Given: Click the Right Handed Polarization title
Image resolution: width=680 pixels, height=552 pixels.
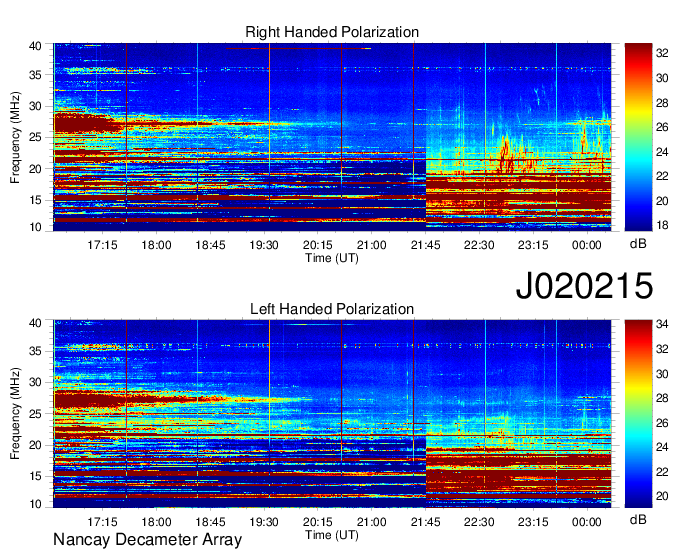Looking at the screenshot, I should pyautogui.click(x=332, y=32).
